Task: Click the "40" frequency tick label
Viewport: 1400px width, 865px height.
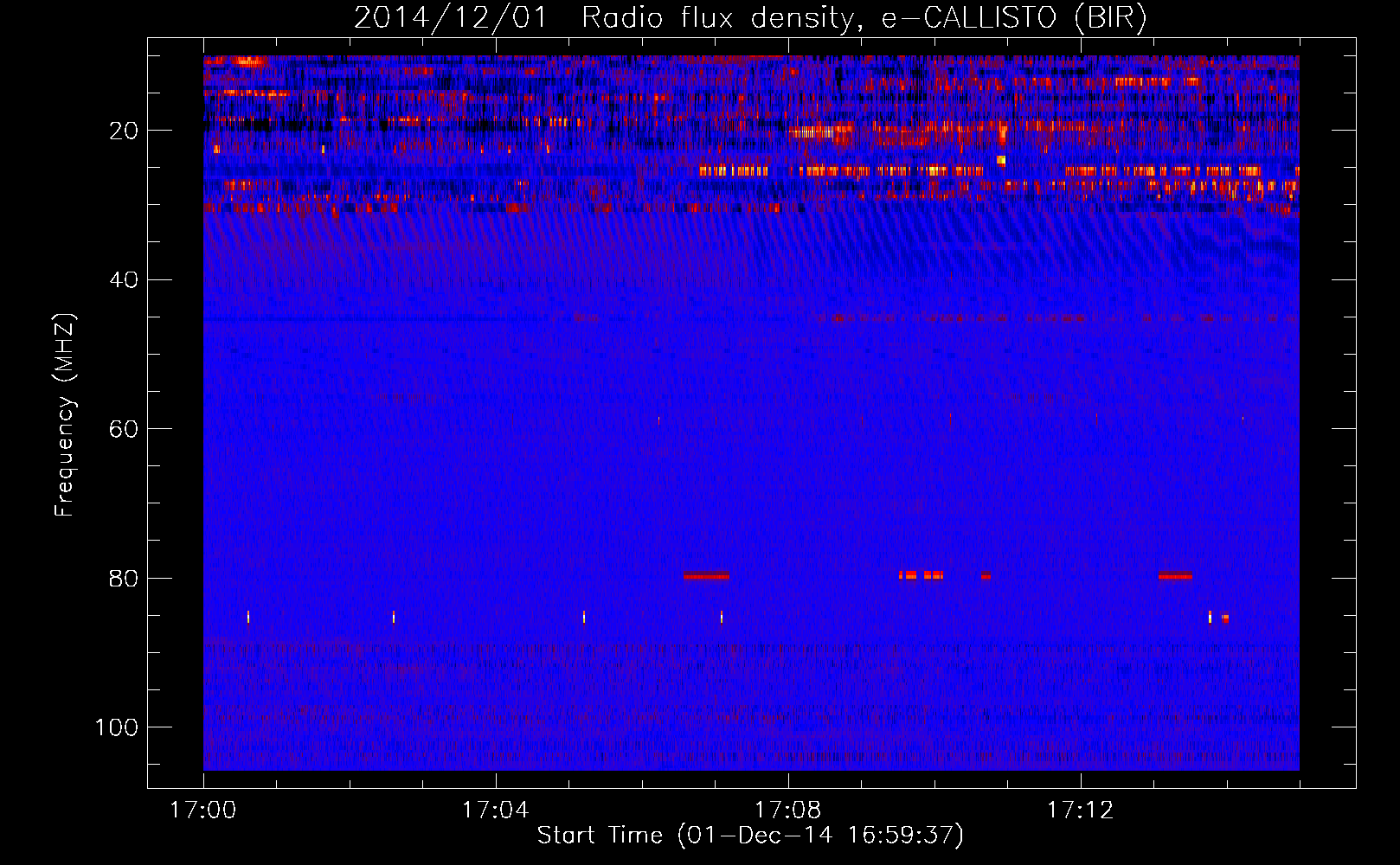Action: 124,280
